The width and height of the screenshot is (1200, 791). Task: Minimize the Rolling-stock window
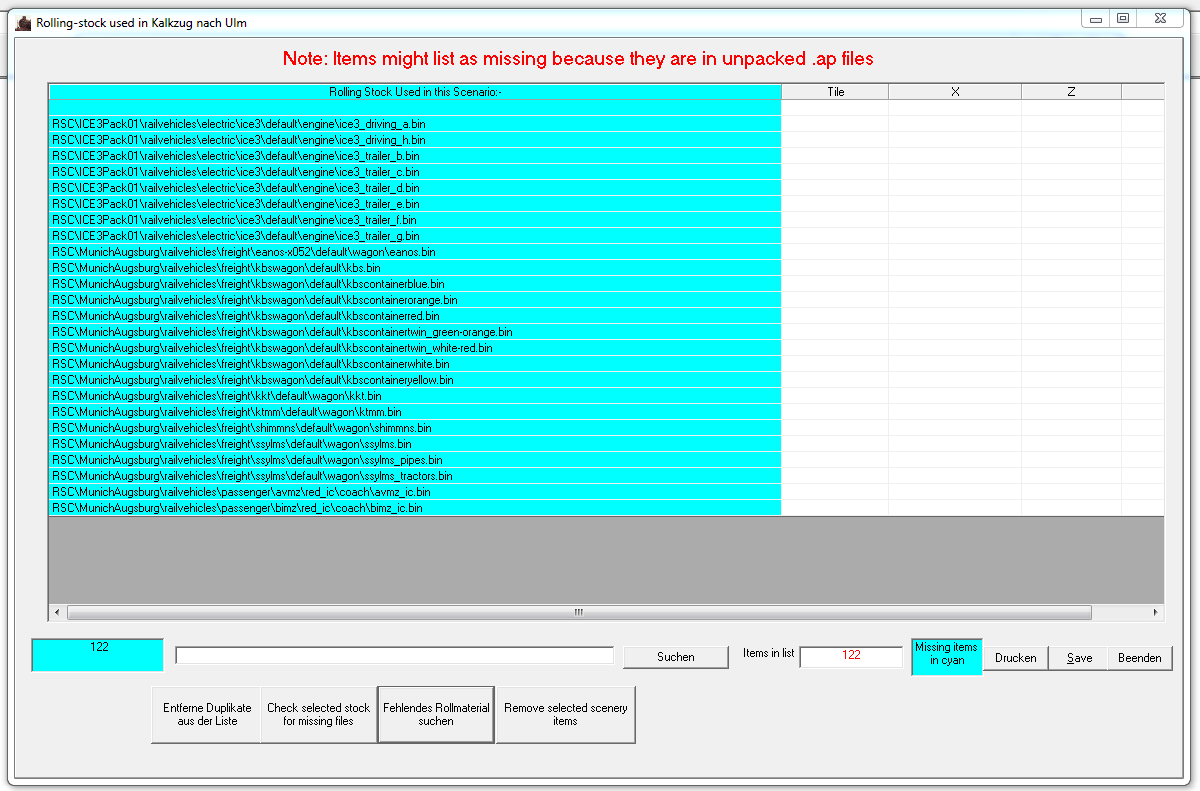1096,19
